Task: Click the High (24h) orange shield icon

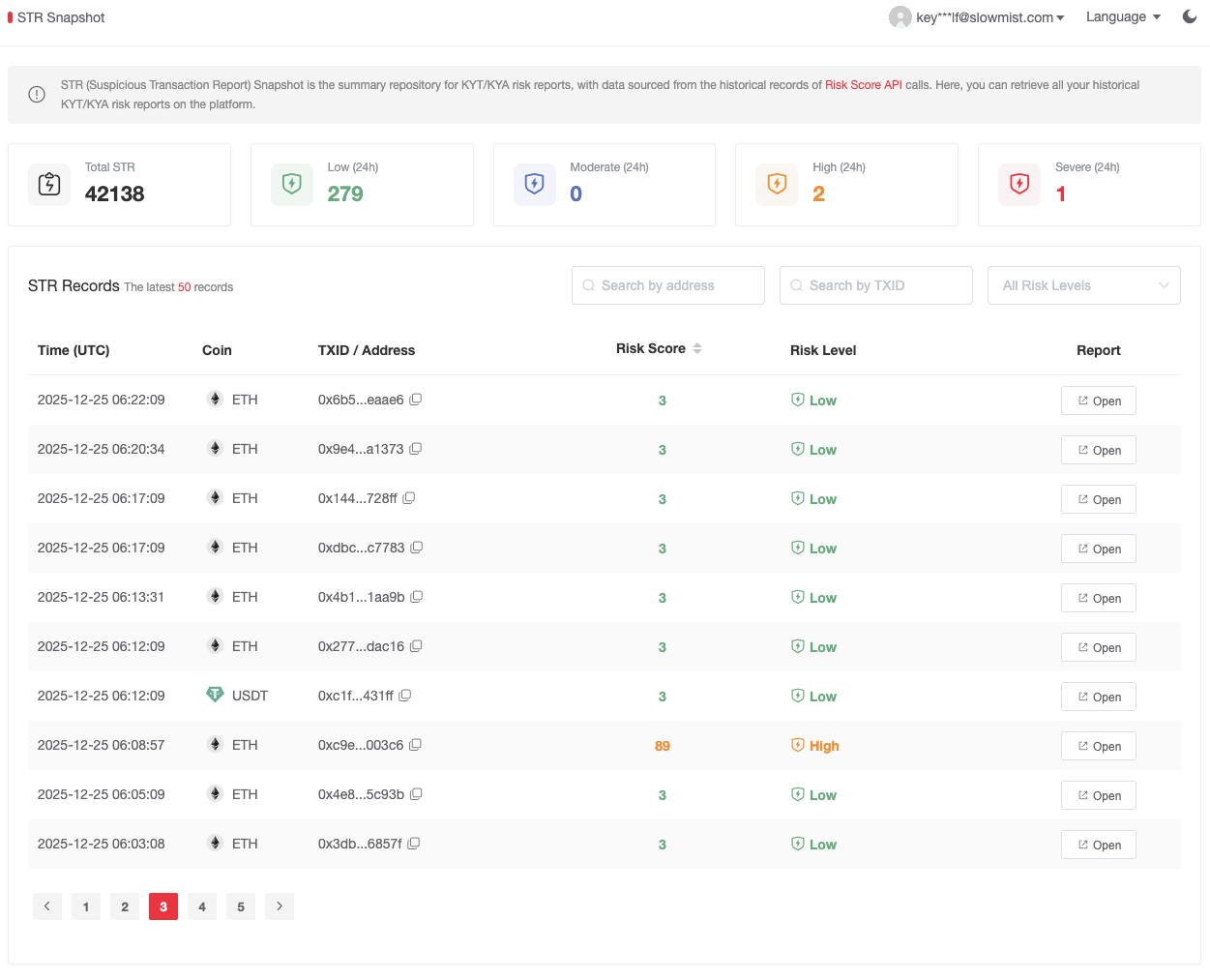Action: pyautogui.click(x=777, y=184)
